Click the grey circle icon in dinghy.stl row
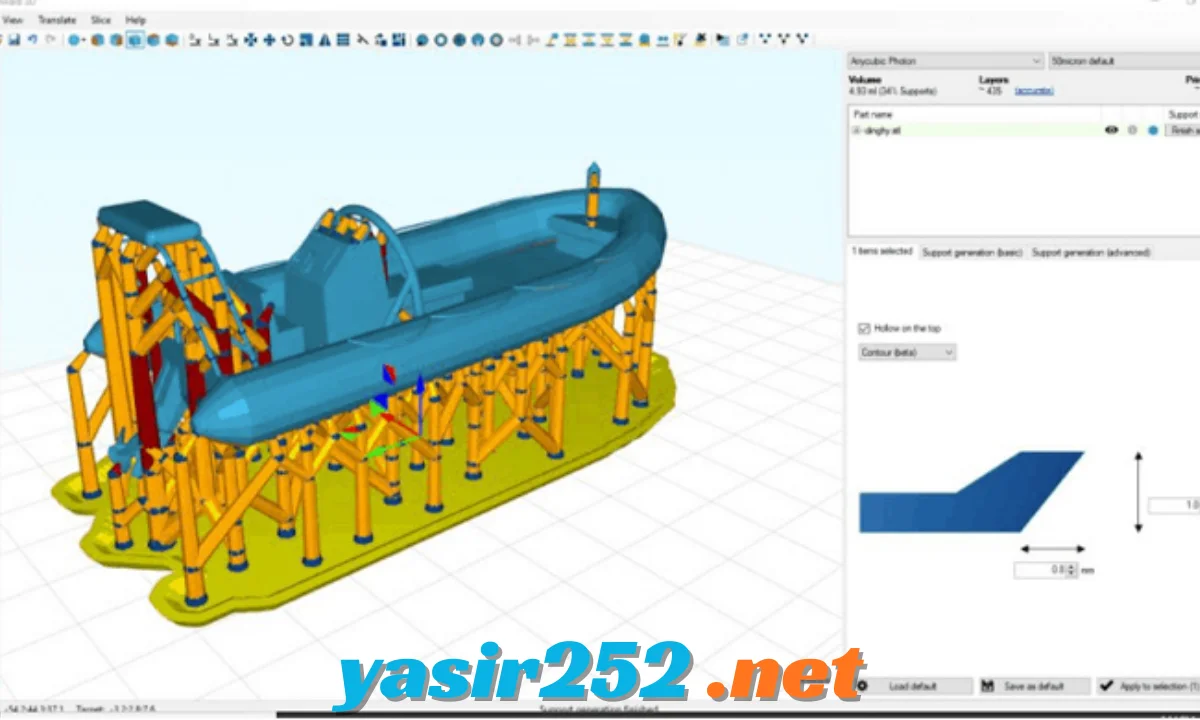Screen dimensions: 1200x720 click(1132, 130)
